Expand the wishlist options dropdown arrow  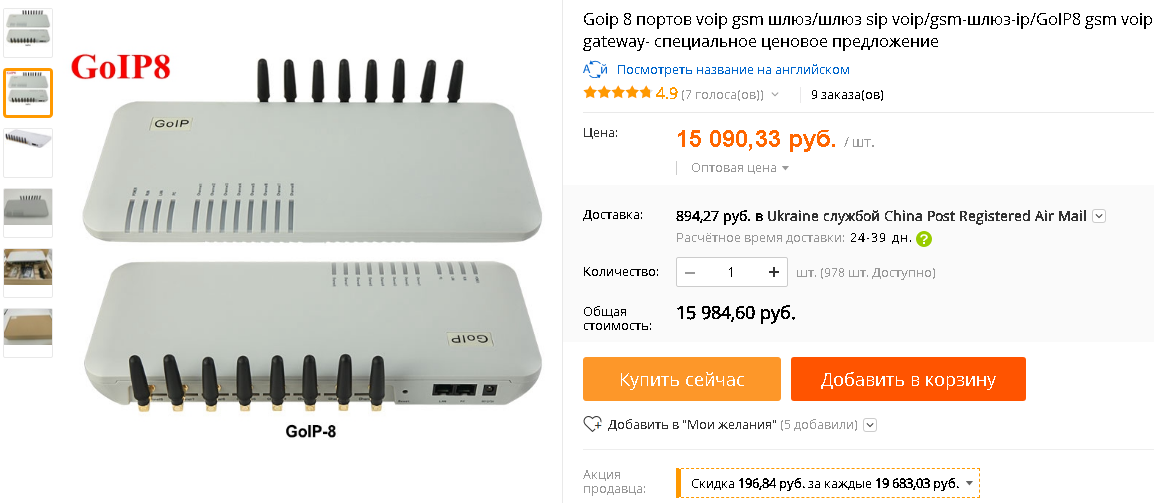(x=870, y=425)
